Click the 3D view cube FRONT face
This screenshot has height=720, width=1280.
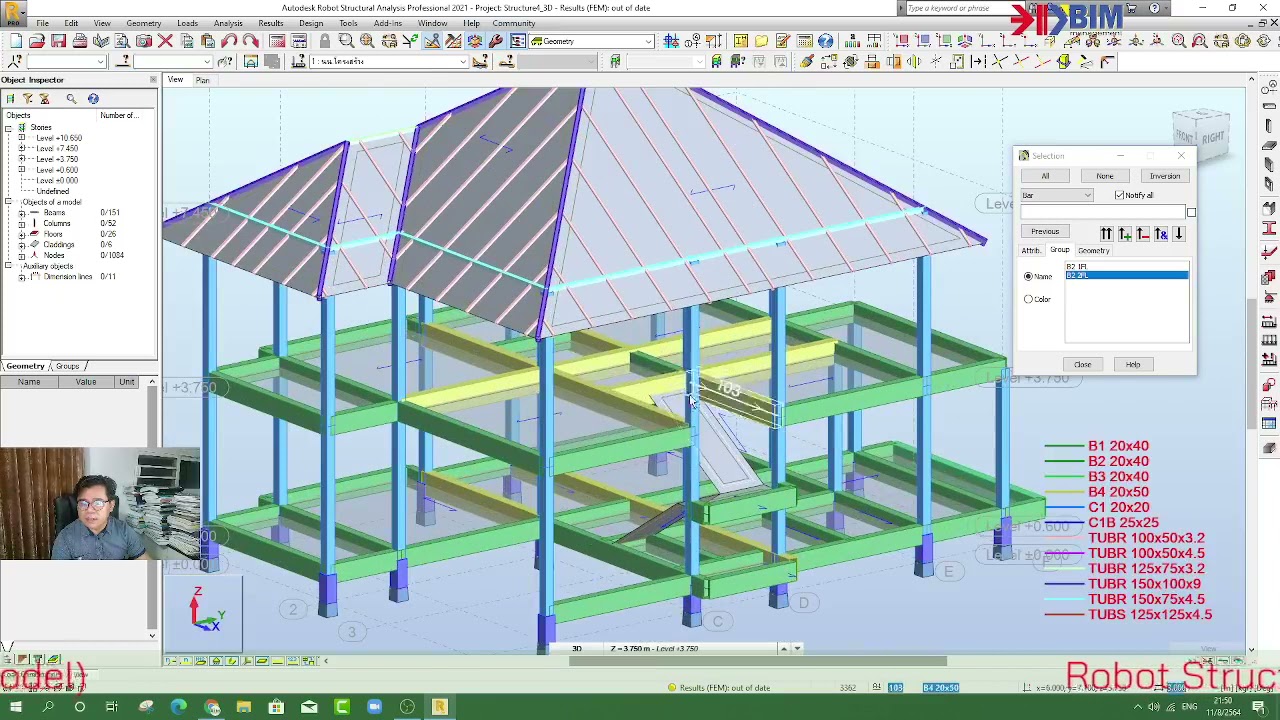pos(1184,136)
